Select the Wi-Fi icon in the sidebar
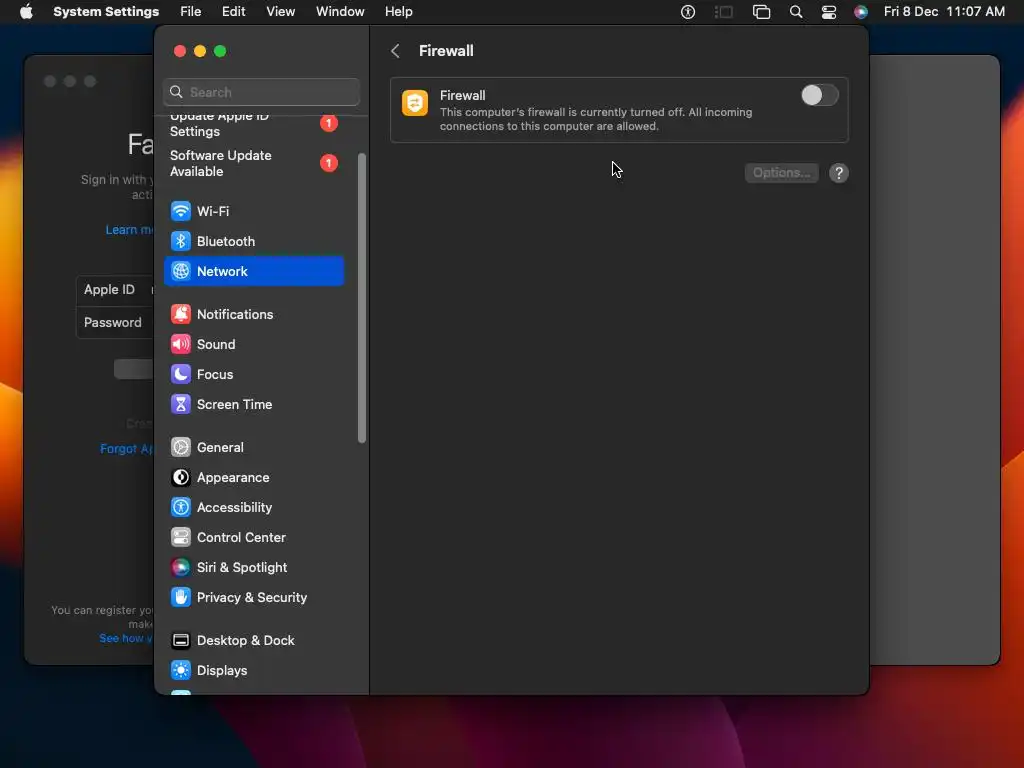 click(181, 211)
